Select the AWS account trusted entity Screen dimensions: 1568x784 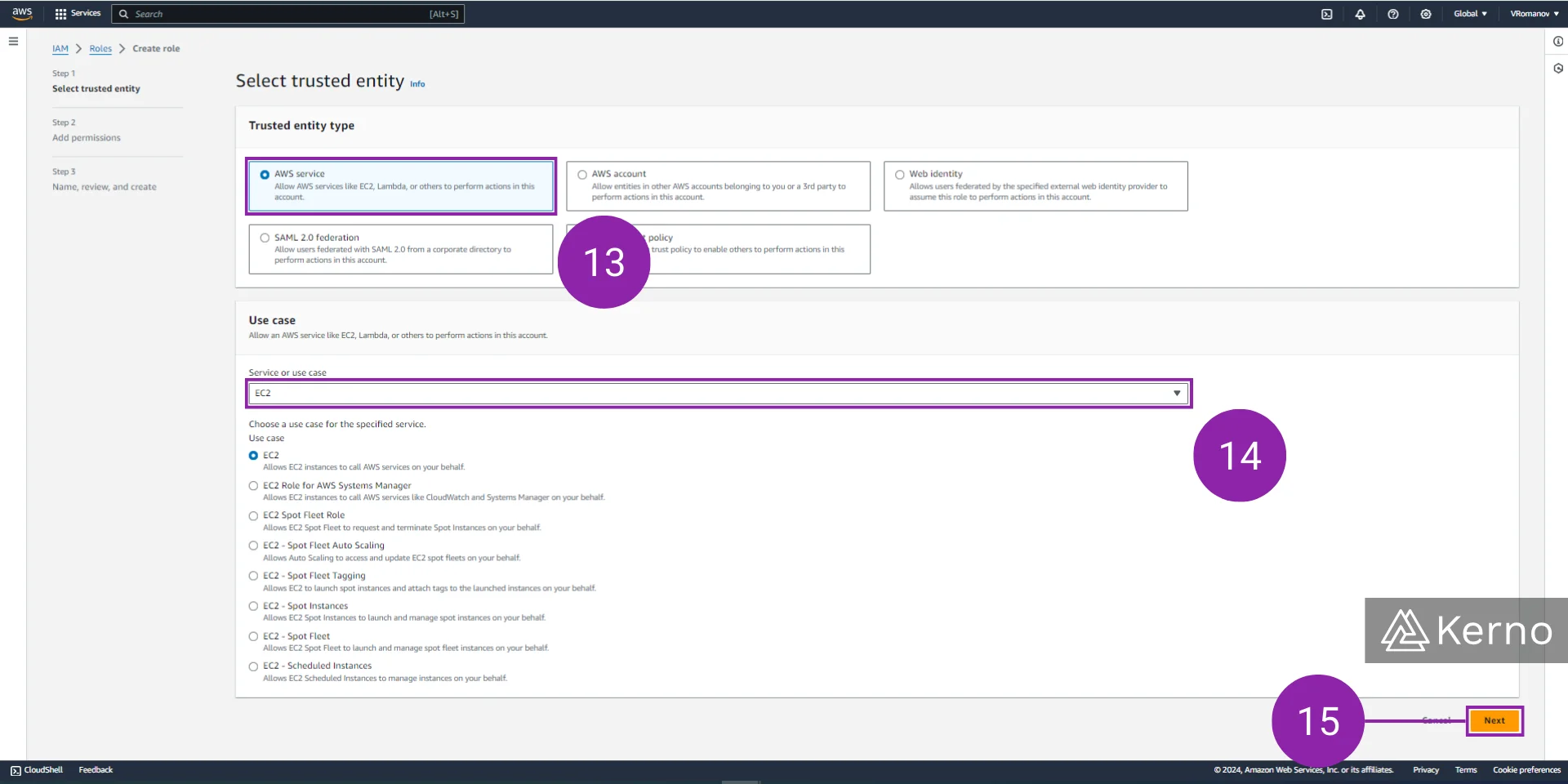718,186
